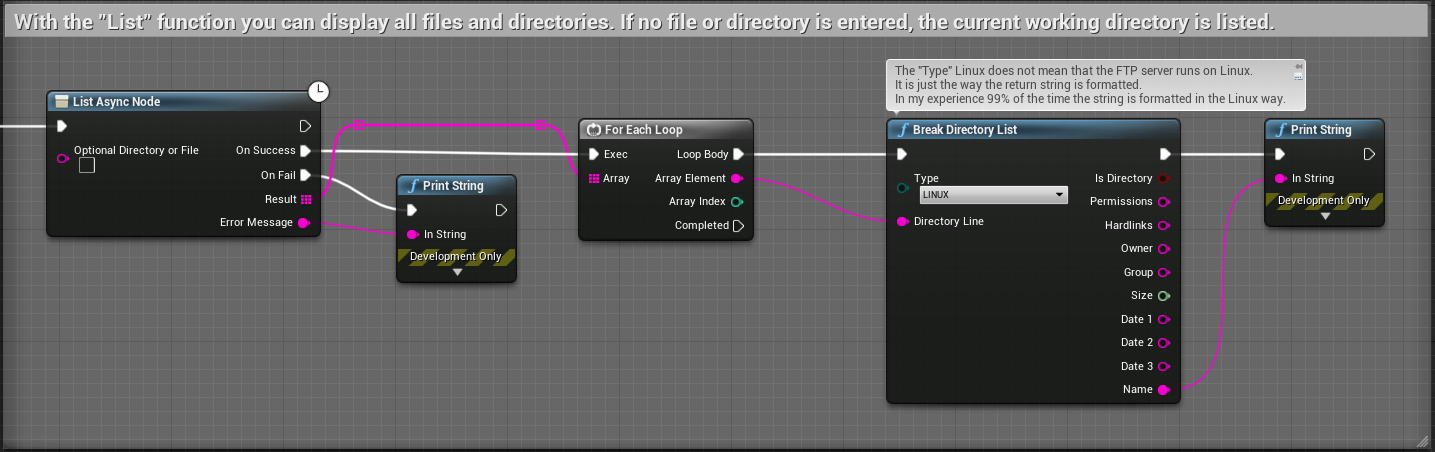Toggle comment bubble visibility on Break Directory List

click(x=1298, y=76)
